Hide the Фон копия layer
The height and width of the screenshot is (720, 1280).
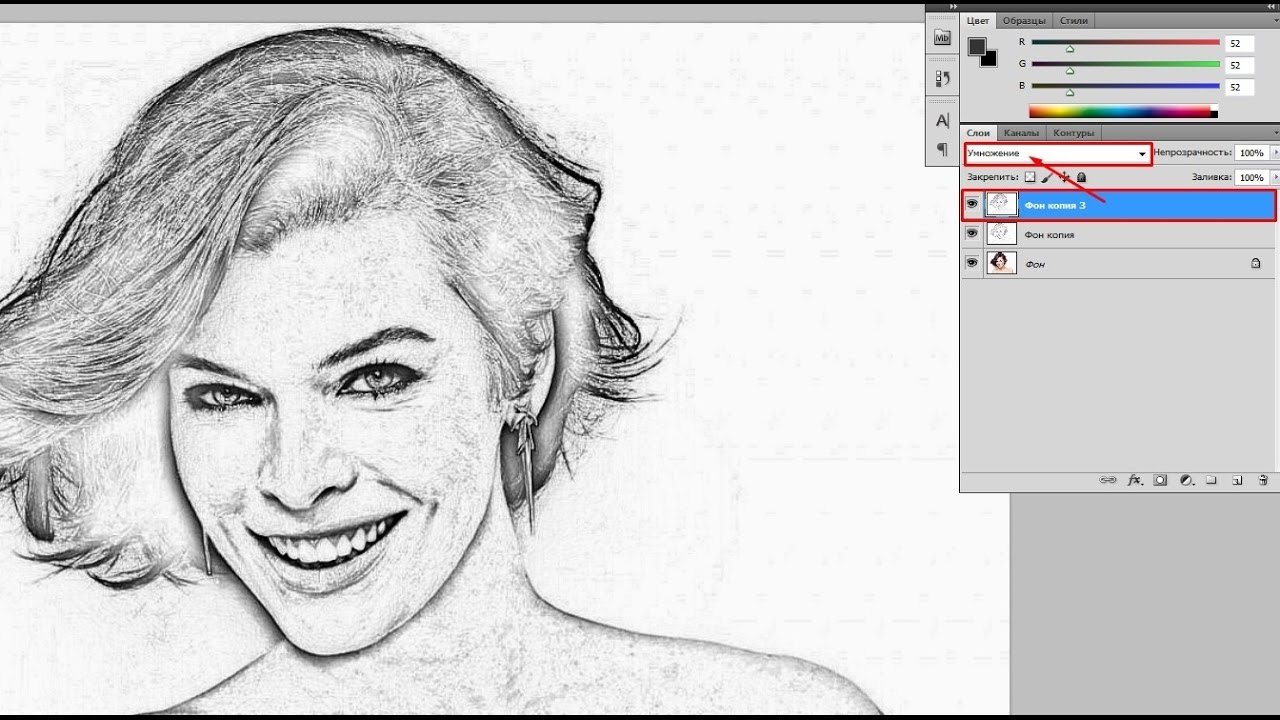click(x=972, y=233)
